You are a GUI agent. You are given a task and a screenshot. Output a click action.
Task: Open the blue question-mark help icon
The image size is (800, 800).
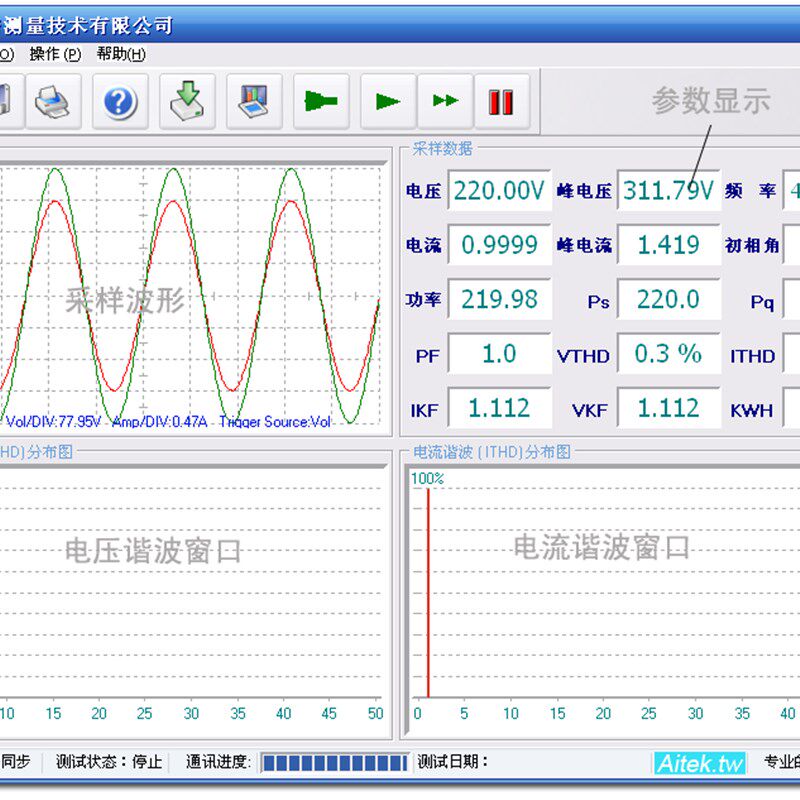120,102
